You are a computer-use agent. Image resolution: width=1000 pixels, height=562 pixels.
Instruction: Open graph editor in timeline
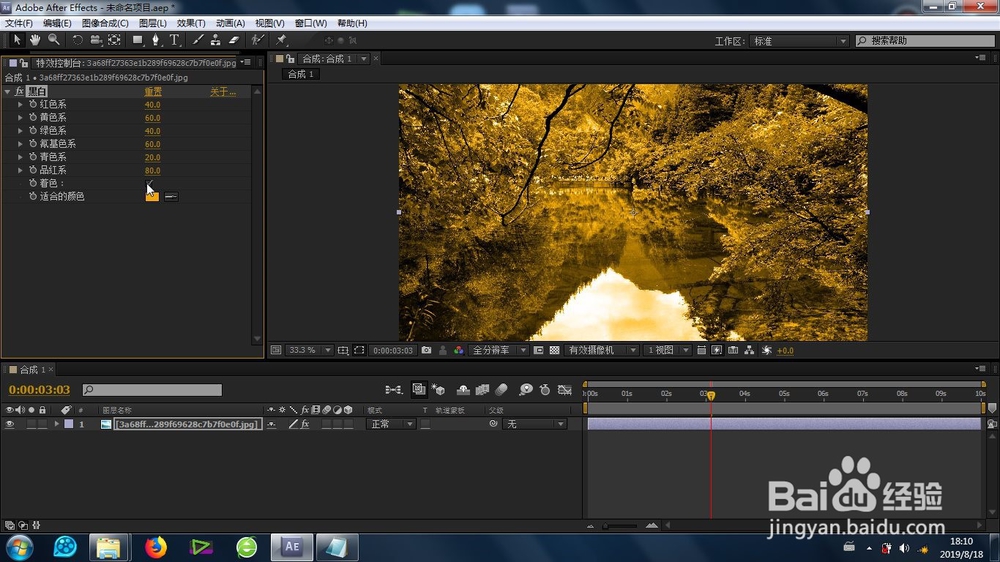564,390
